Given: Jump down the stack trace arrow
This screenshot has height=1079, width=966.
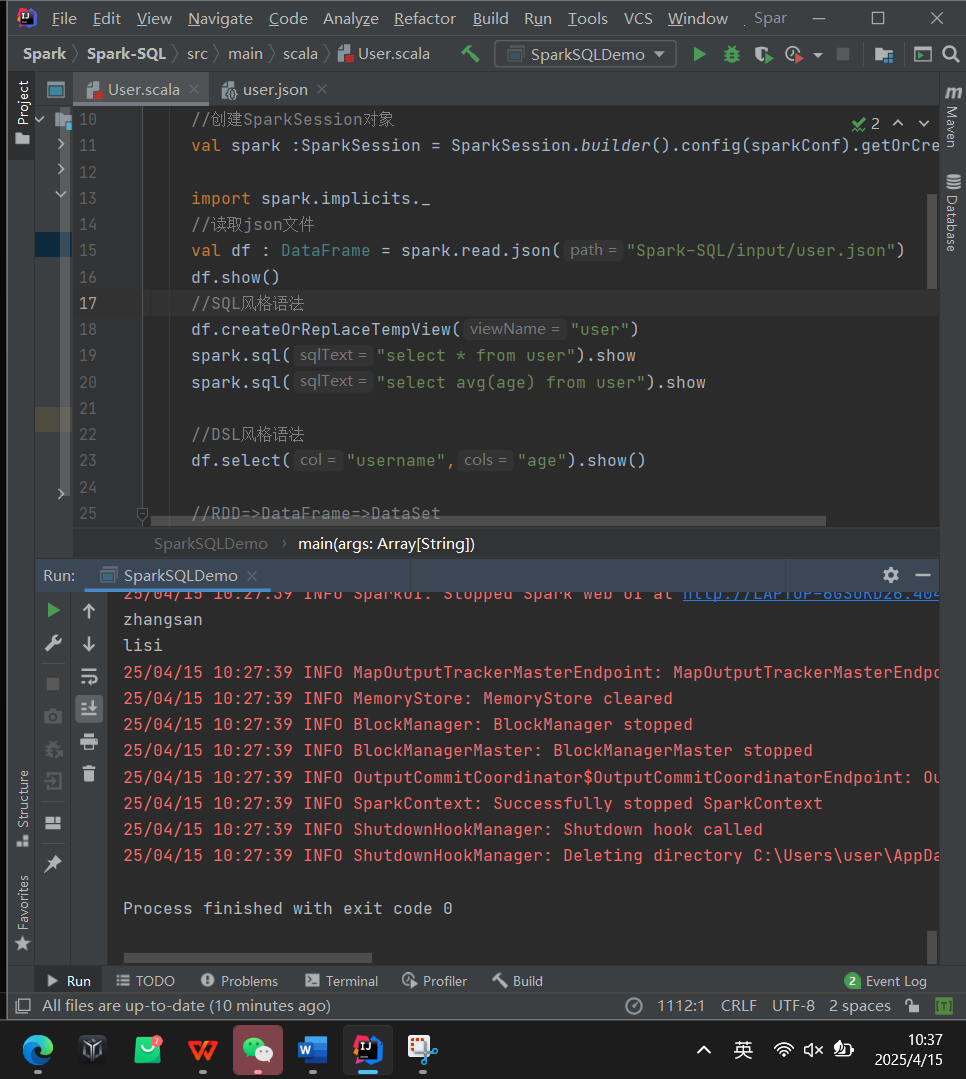Looking at the screenshot, I should (89, 643).
